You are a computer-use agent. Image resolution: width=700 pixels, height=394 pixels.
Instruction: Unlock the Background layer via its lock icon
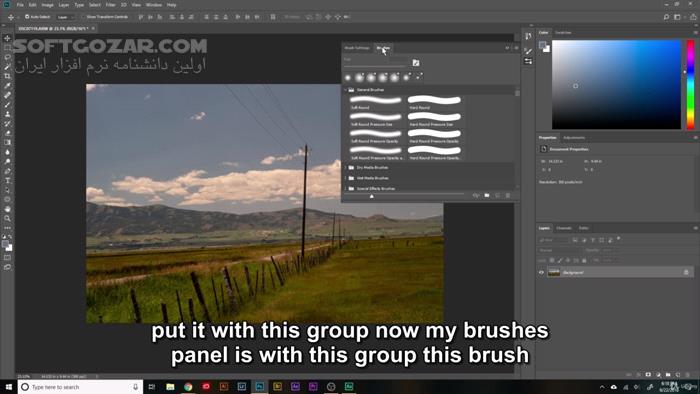coord(686,272)
